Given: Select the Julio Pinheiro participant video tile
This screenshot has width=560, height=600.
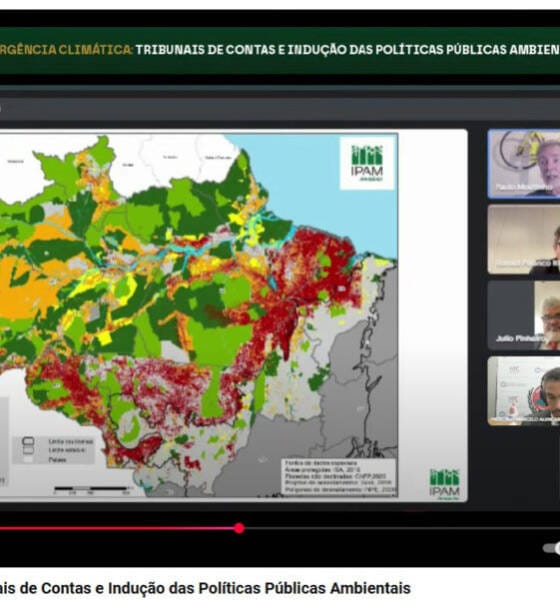Looking at the screenshot, I should [x=524, y=315].
